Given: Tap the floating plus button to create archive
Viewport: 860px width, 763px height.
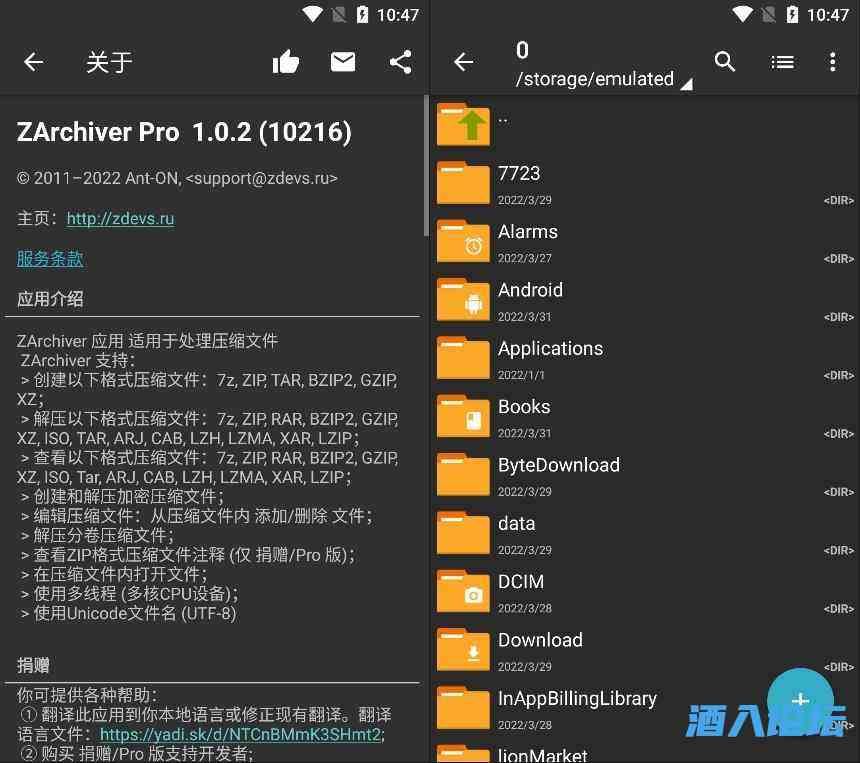Looking at the screenshot, I should [800, 701].
